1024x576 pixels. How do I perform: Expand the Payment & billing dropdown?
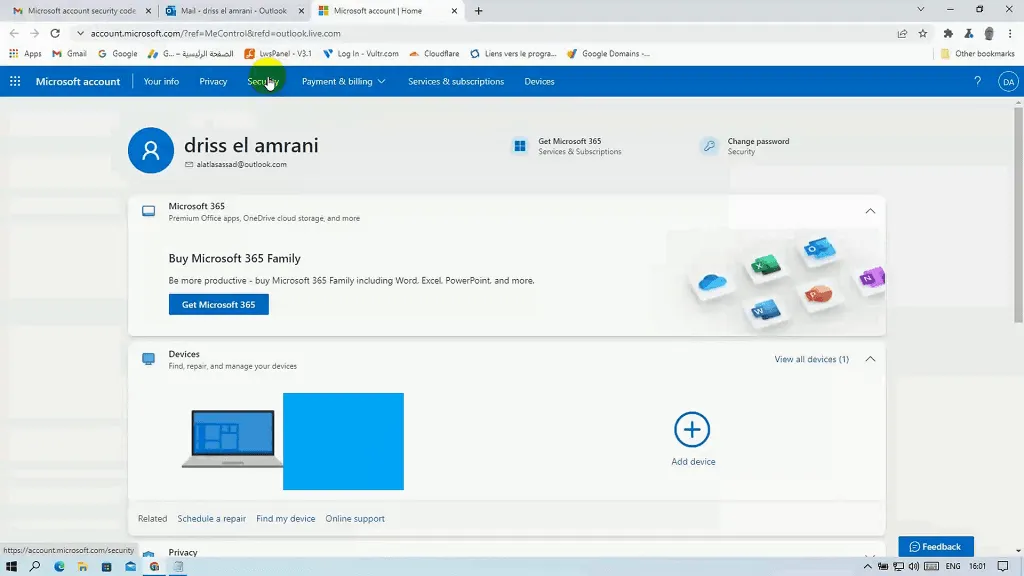[344, 82]
